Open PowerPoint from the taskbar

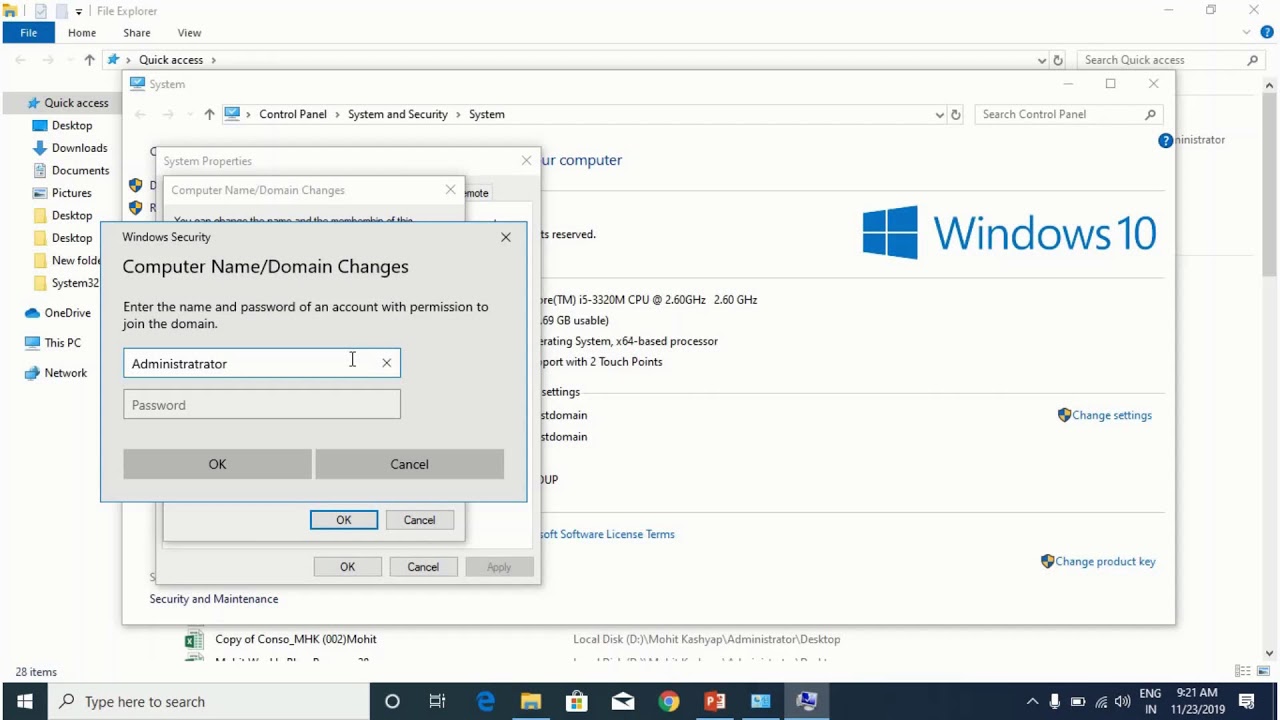tap(715, 701)
